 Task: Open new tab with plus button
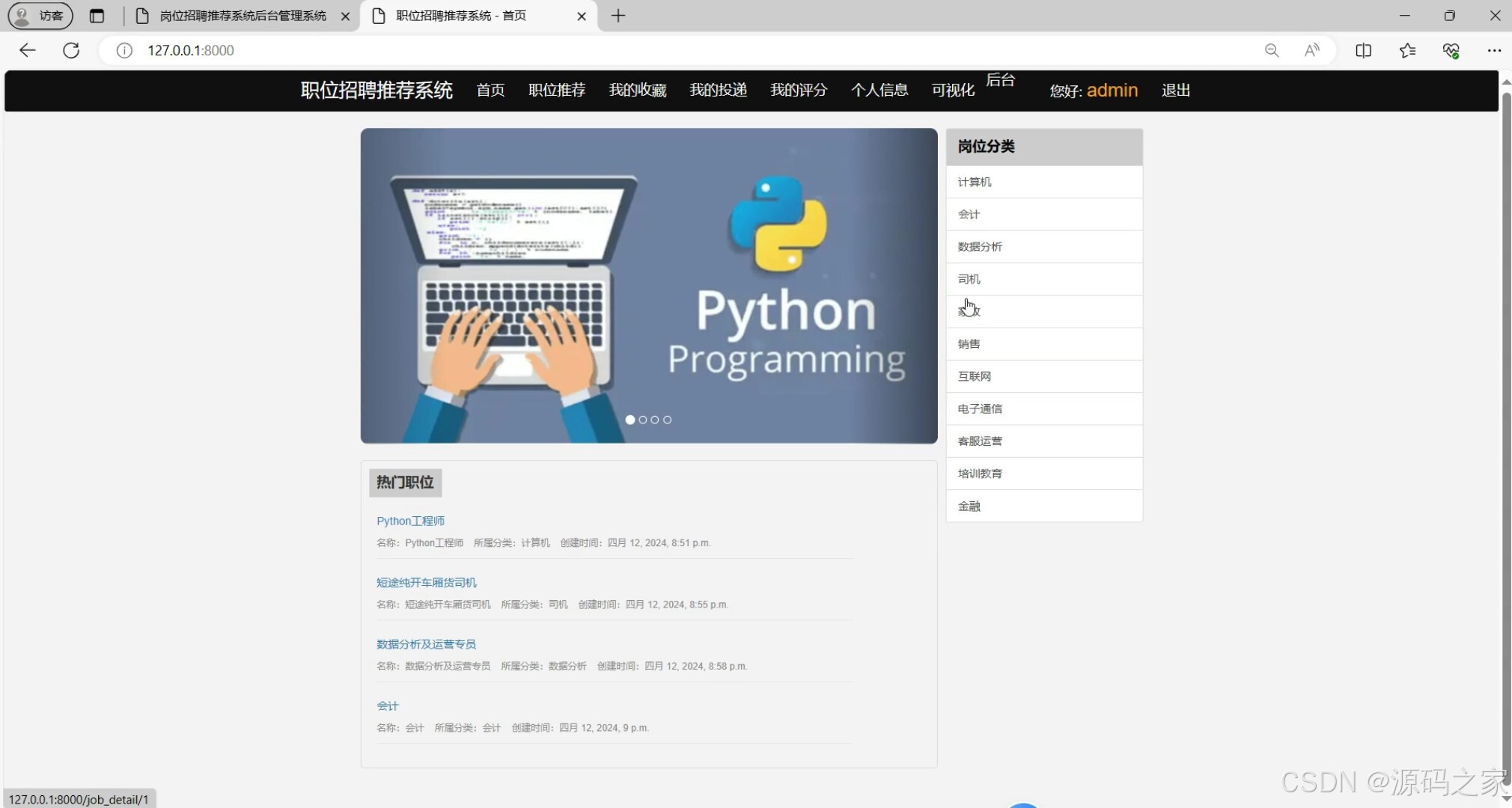[618, 16]
